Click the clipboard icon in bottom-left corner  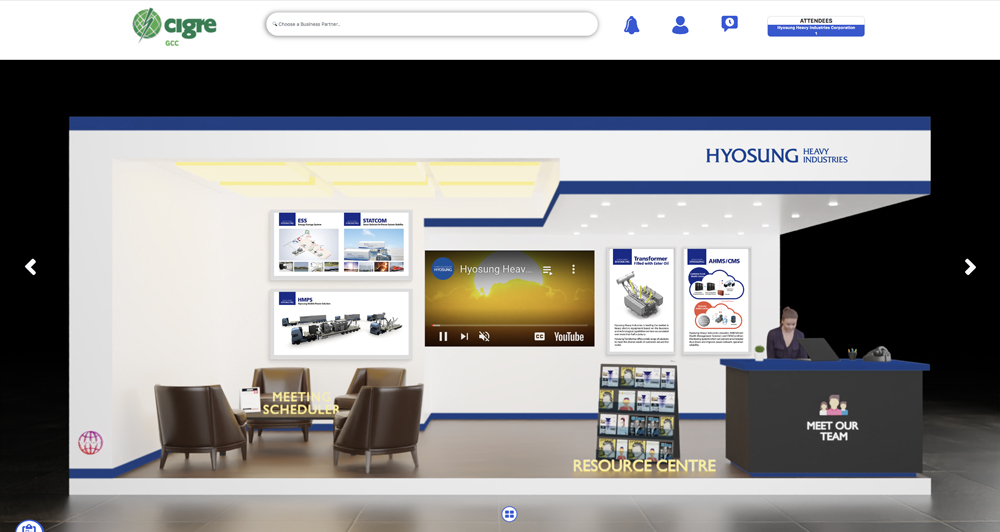29,526
